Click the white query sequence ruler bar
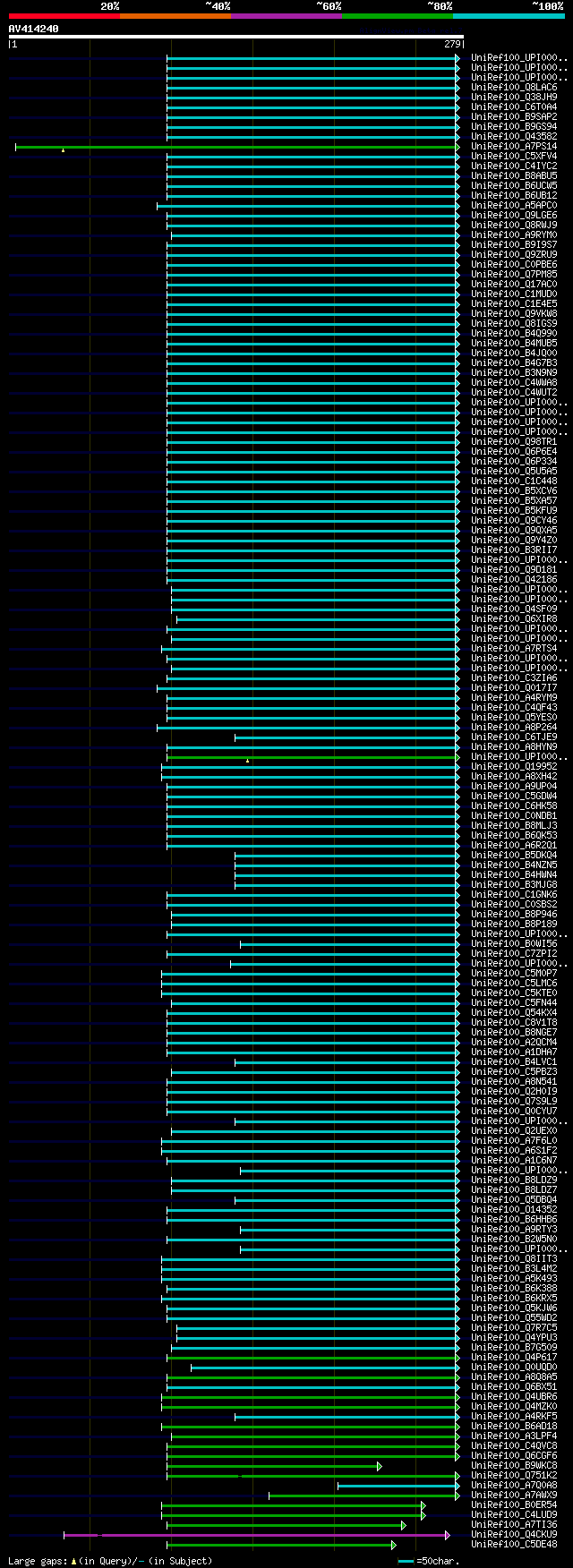The width and height of the screenshot is (573, 1568). (236, 37)
